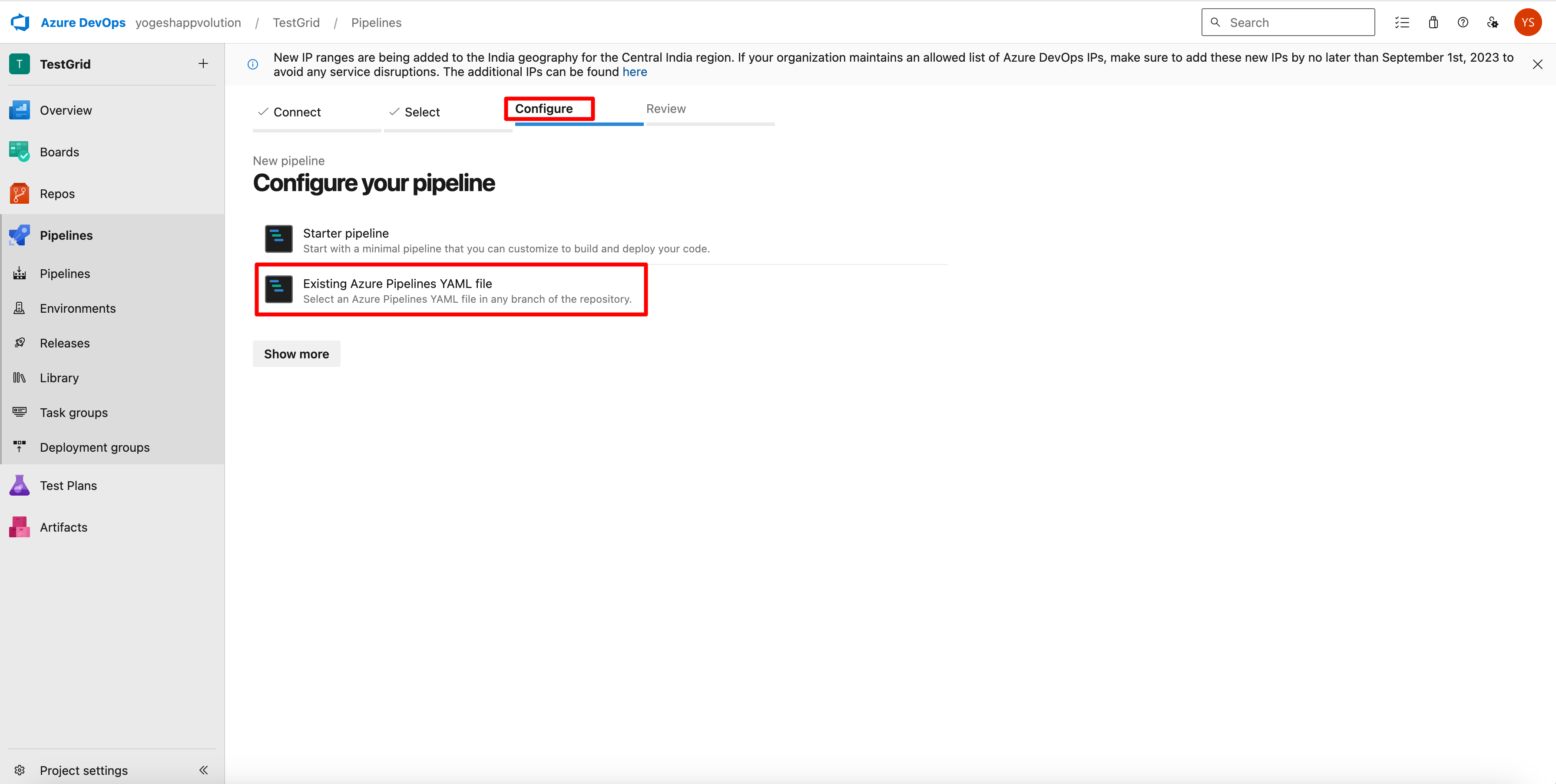
Task: Open the Pipelines breadcrumb link
Action: (x=376, y=22)
